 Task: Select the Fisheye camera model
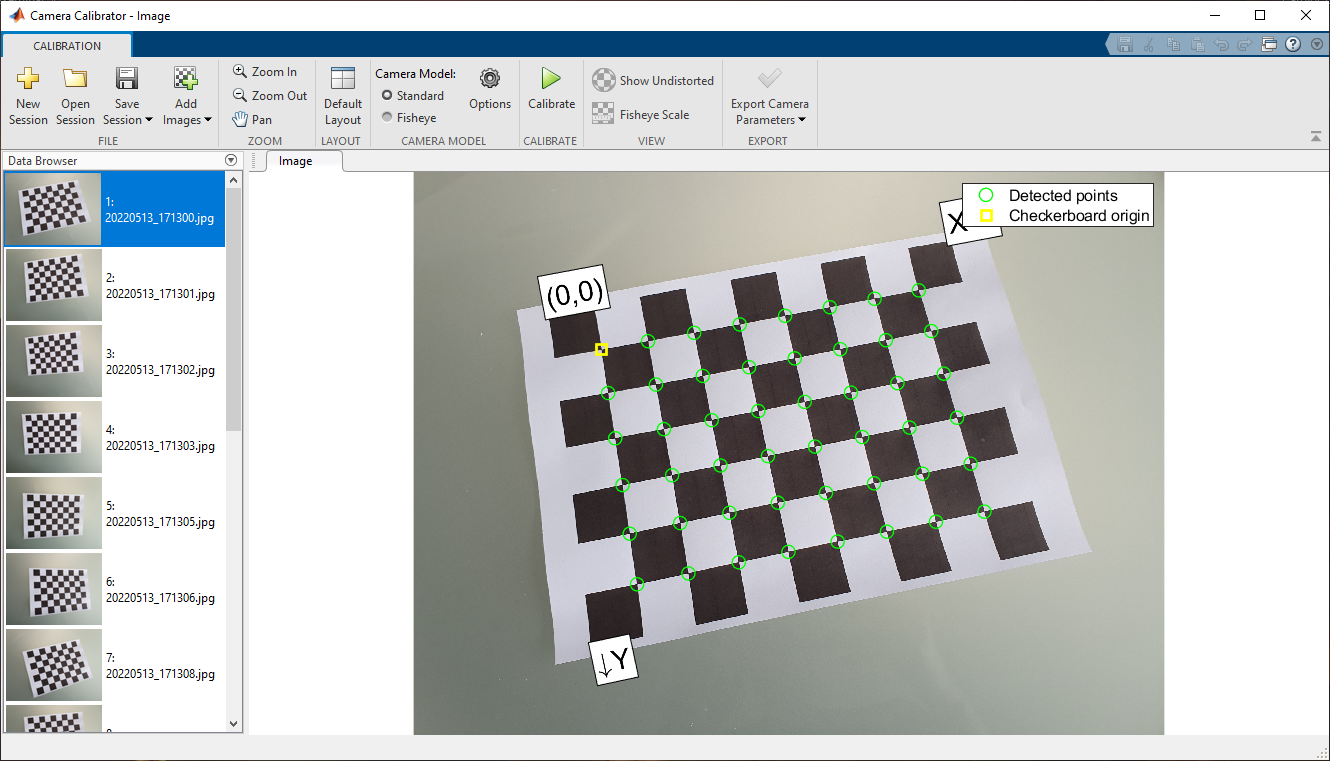coord(387,118)
